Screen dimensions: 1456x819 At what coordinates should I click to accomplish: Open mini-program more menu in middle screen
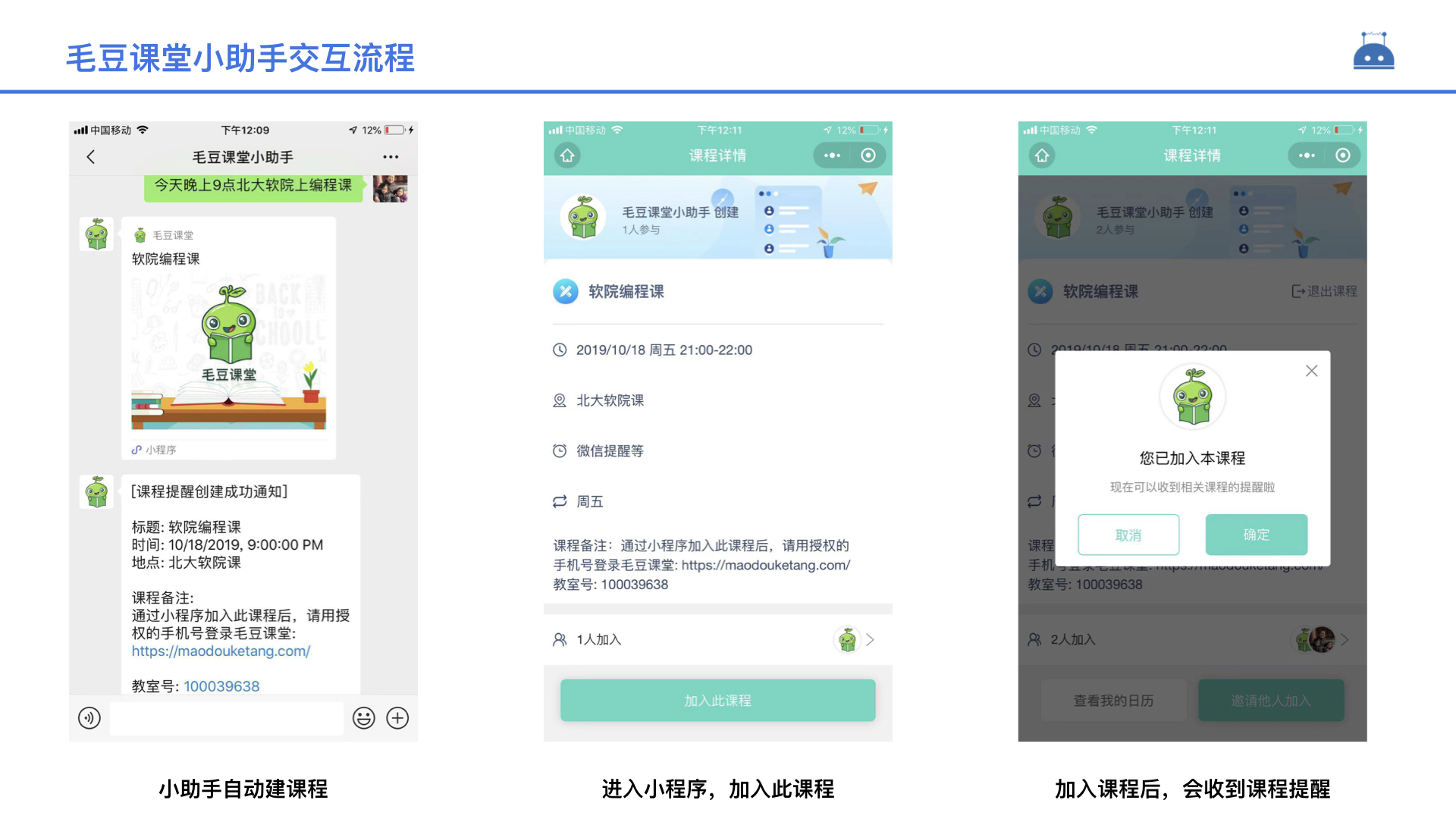click(832, 155)
